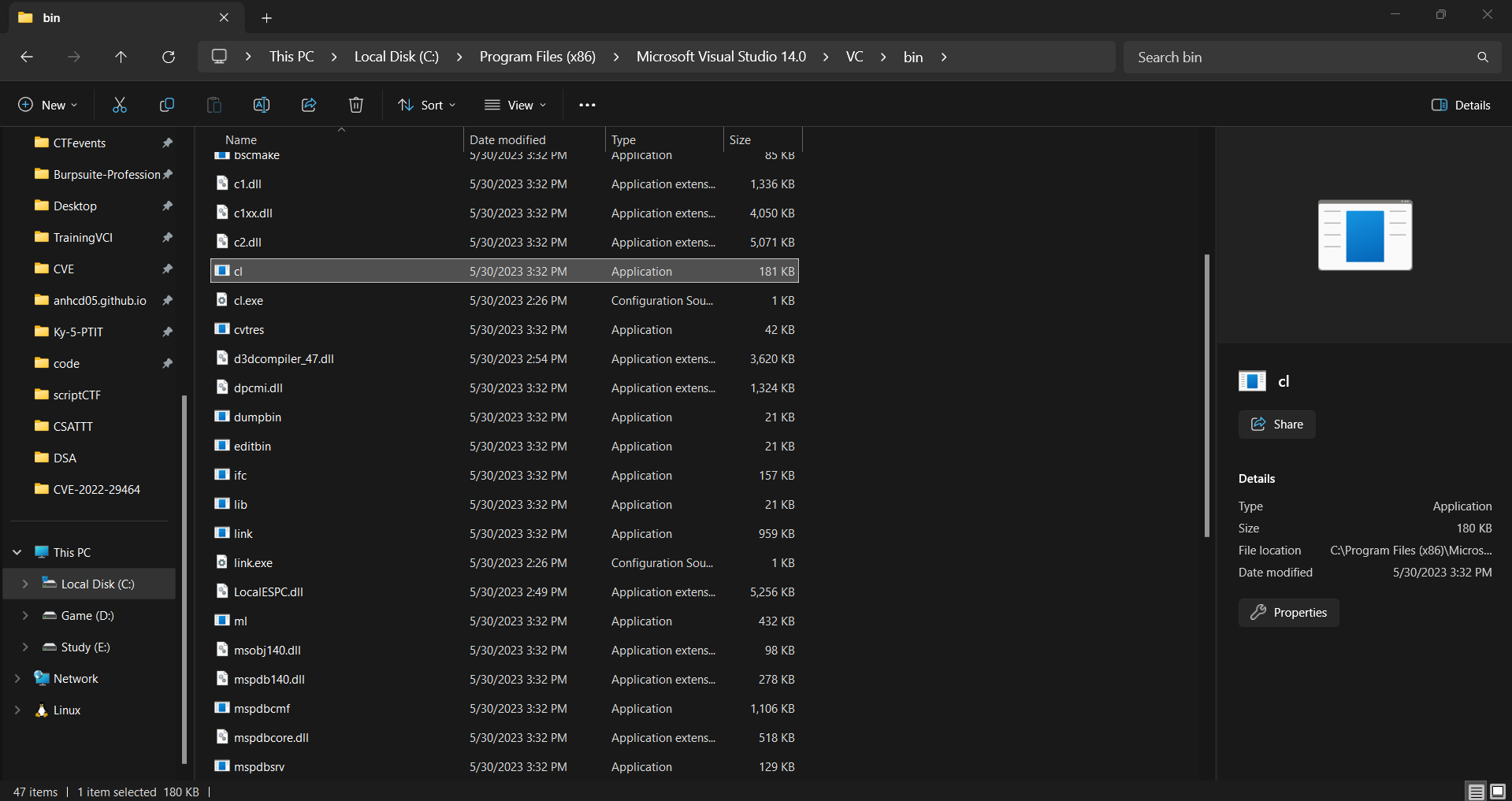
Task: Go up one folder level
Action: coord(121,57)
